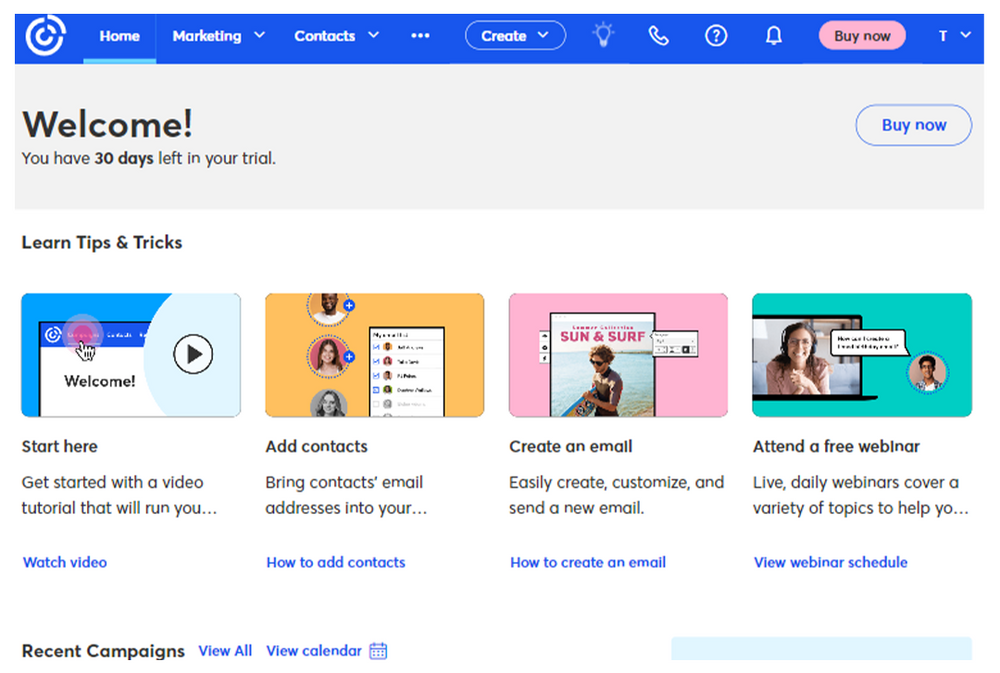The image size is (1000, 673).
Task: Open the T account profile menu
Action: pyautogui.click(x=954, y=36)
